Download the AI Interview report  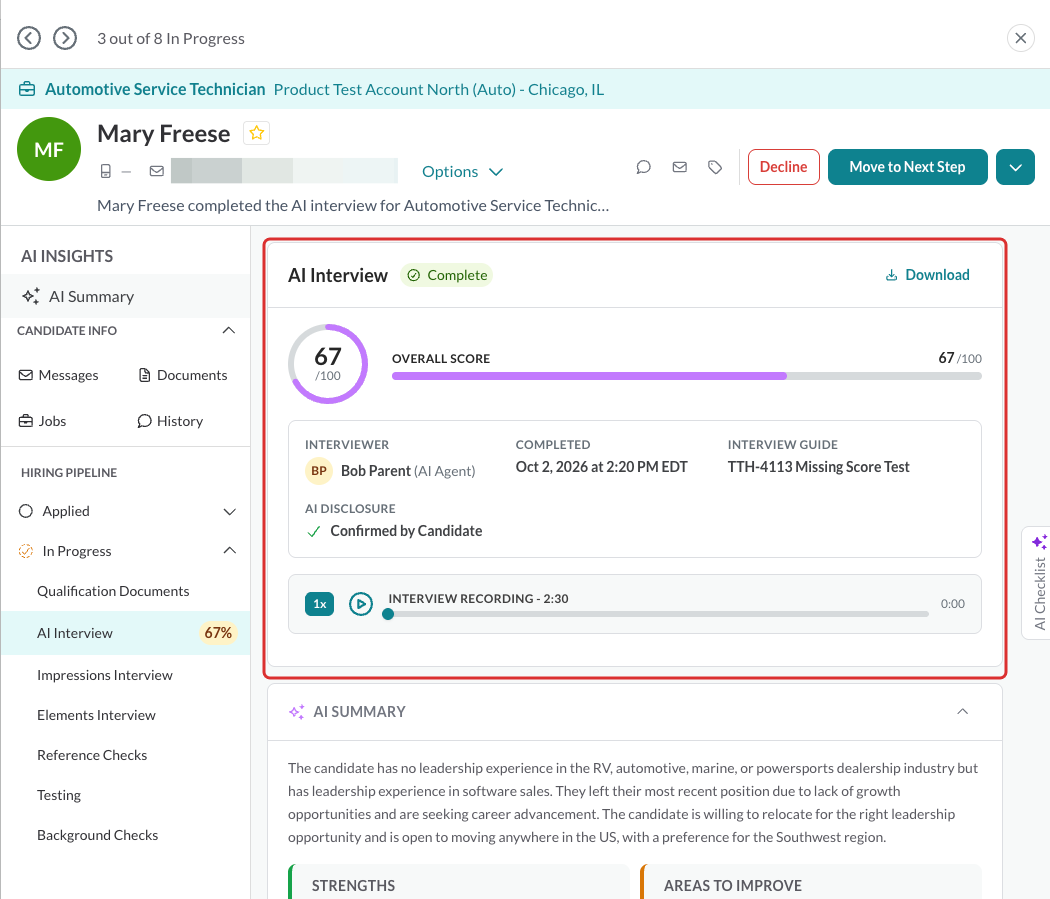(x=927, y=274)
